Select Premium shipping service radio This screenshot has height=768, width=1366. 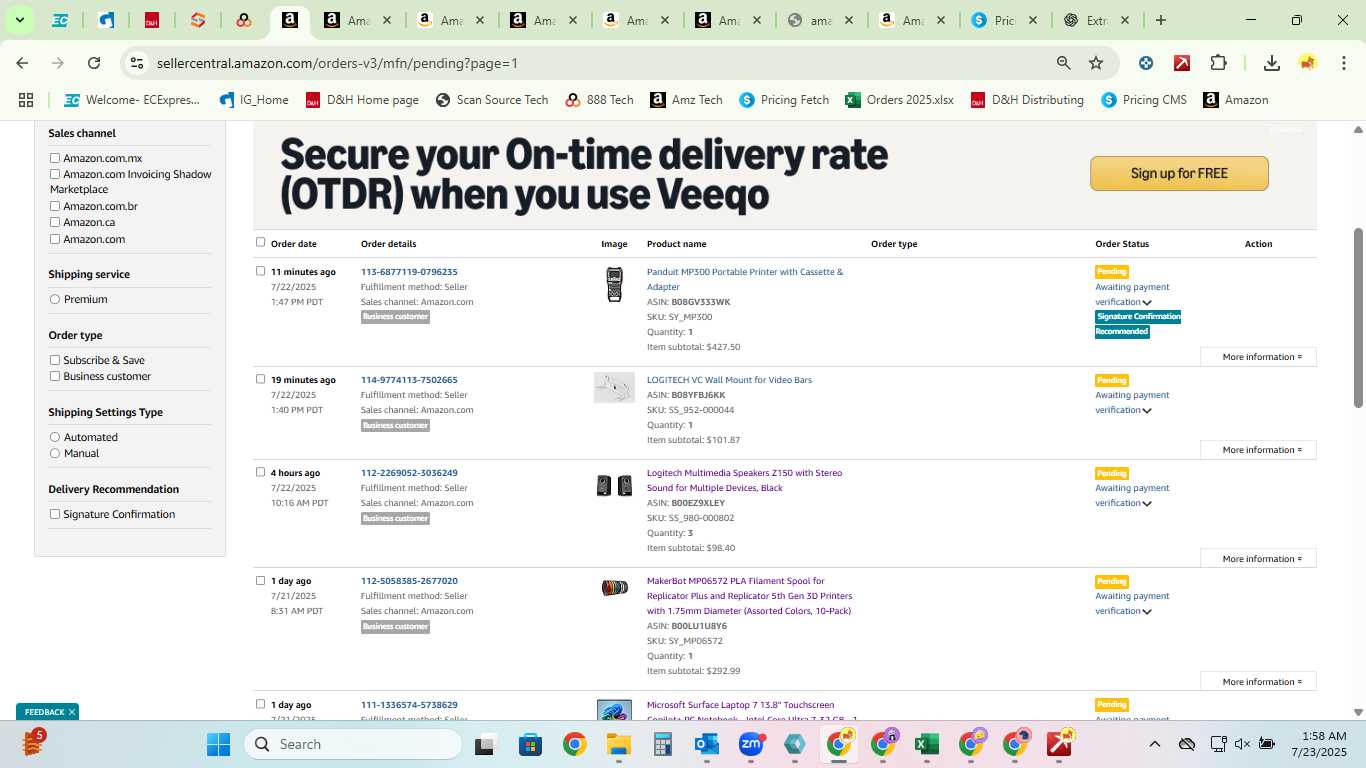tap(55, 299)
